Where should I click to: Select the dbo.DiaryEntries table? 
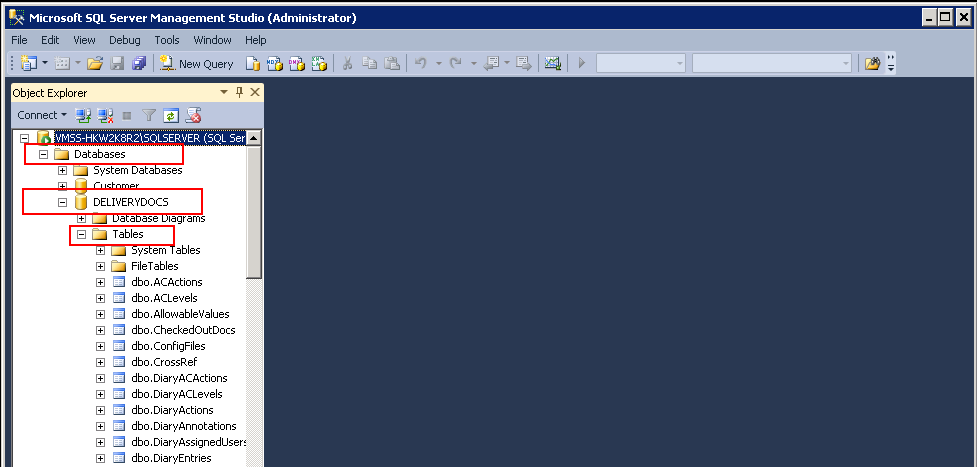click(x=171, y=458)
